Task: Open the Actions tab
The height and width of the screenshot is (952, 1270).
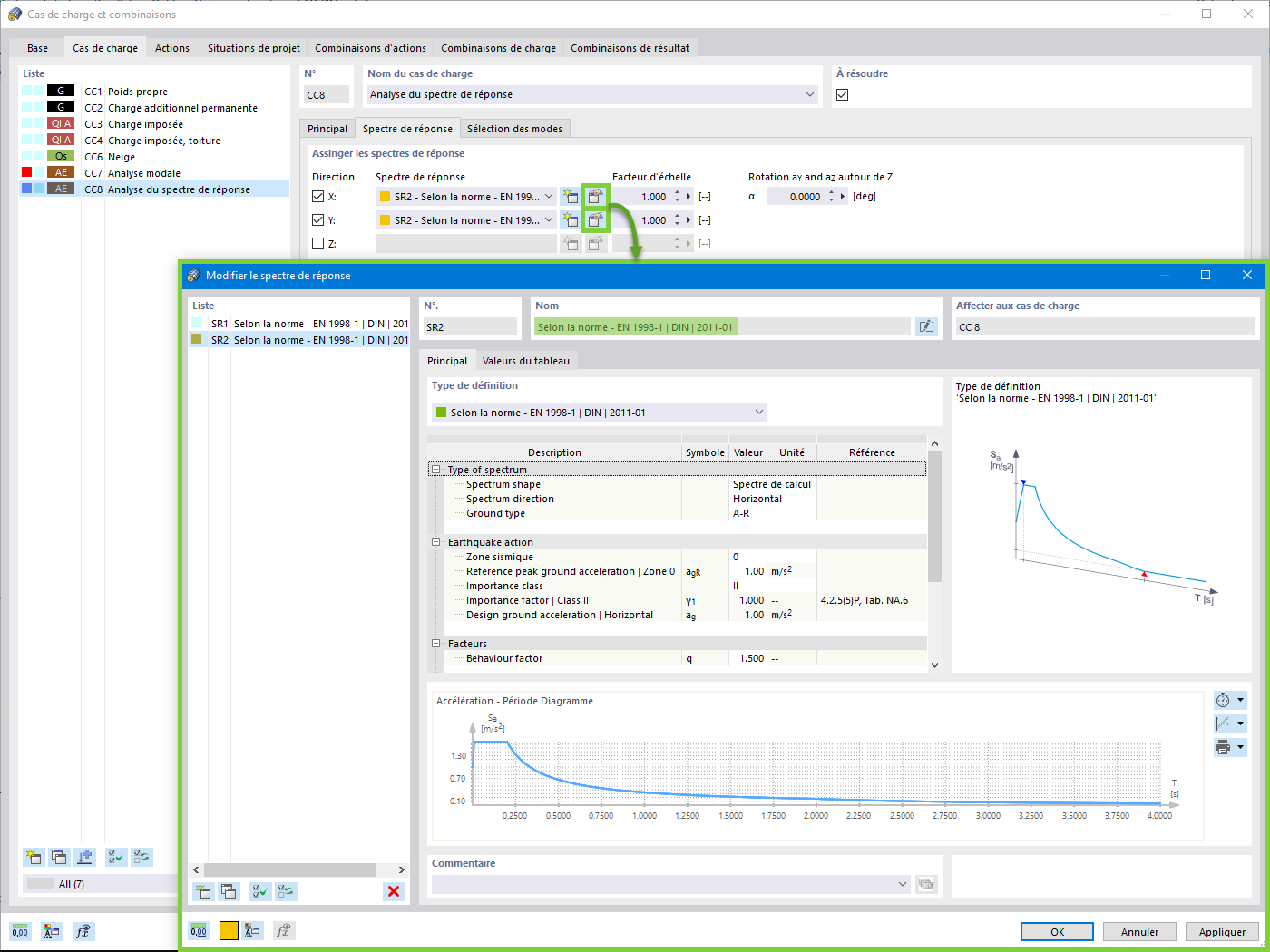Action: 172,48
